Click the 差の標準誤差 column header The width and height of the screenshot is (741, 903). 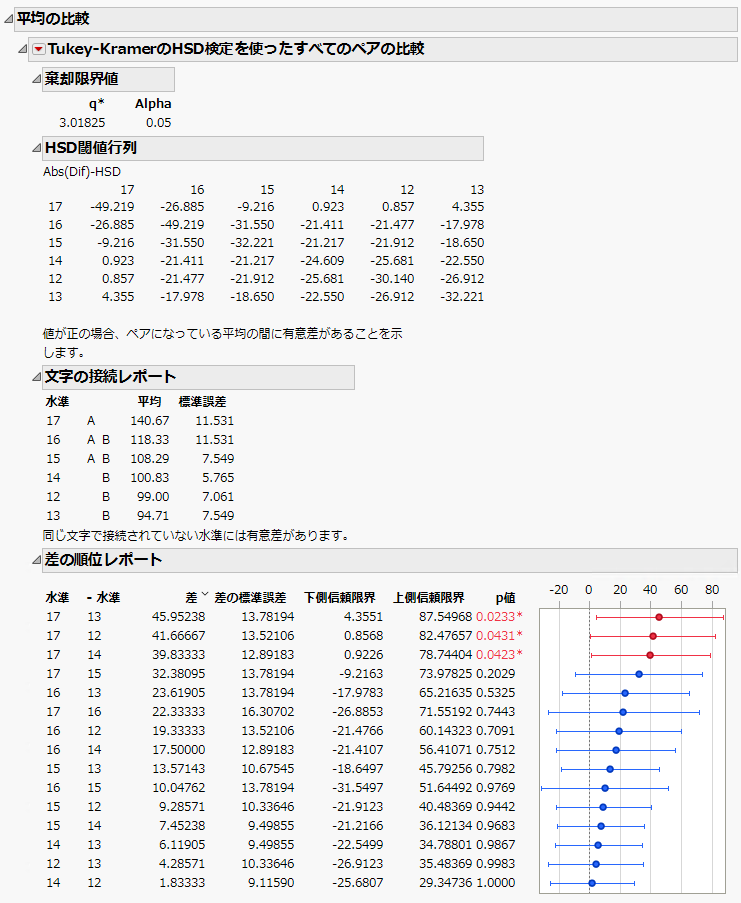[x=250, y=598]
